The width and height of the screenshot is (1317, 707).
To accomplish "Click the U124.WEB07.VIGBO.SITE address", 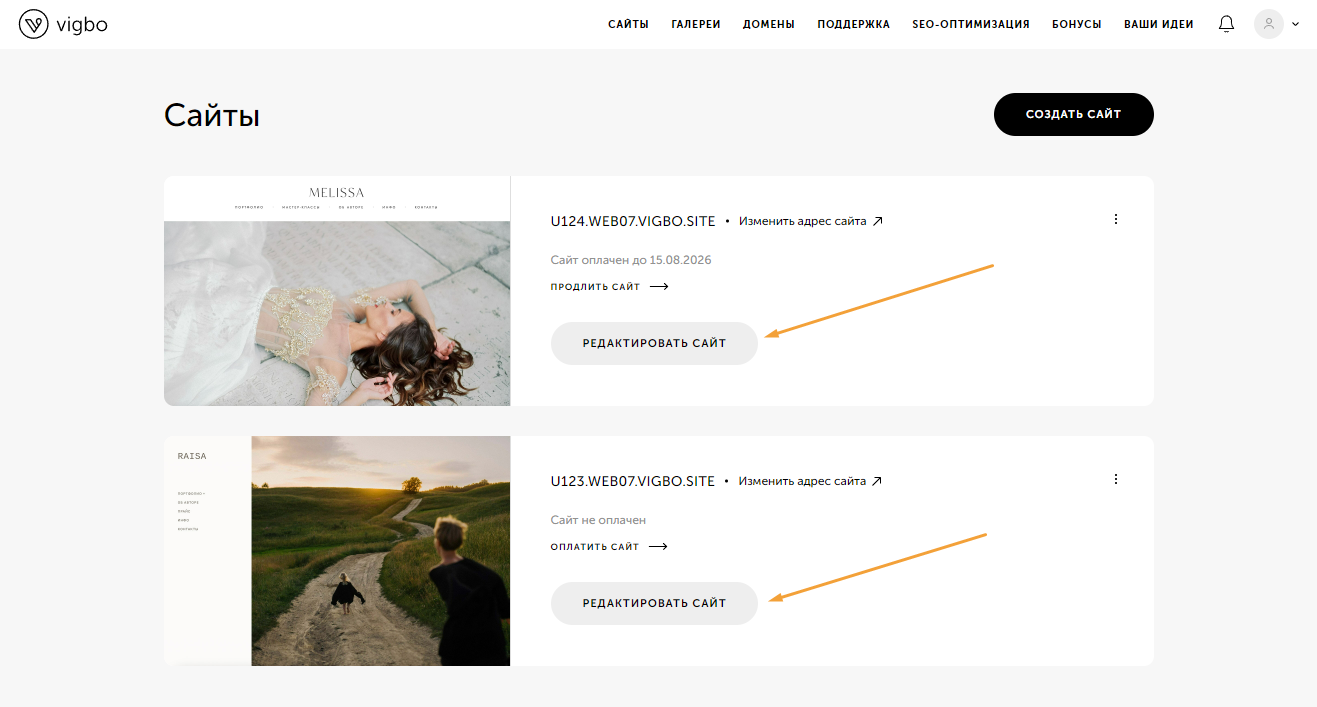I will (633, 221).
